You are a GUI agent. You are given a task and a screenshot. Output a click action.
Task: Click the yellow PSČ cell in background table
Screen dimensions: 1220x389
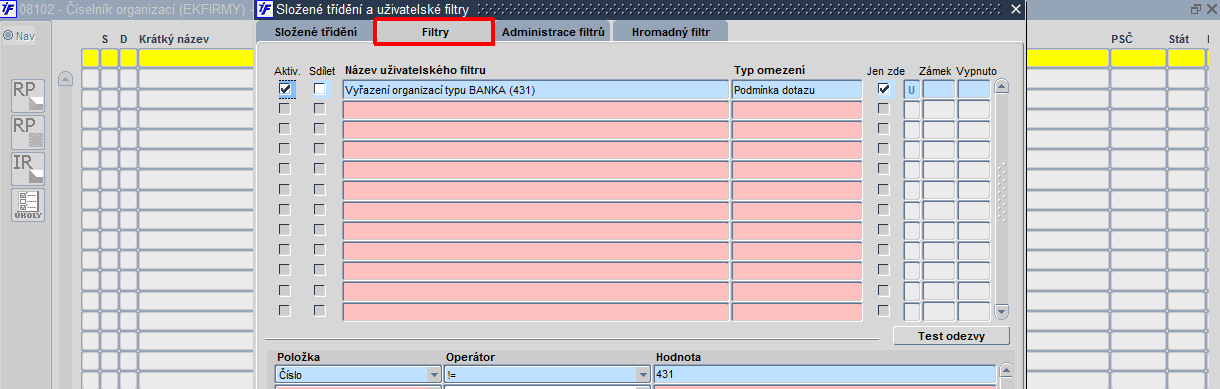pyautogui.click(x=1138, y=58)
